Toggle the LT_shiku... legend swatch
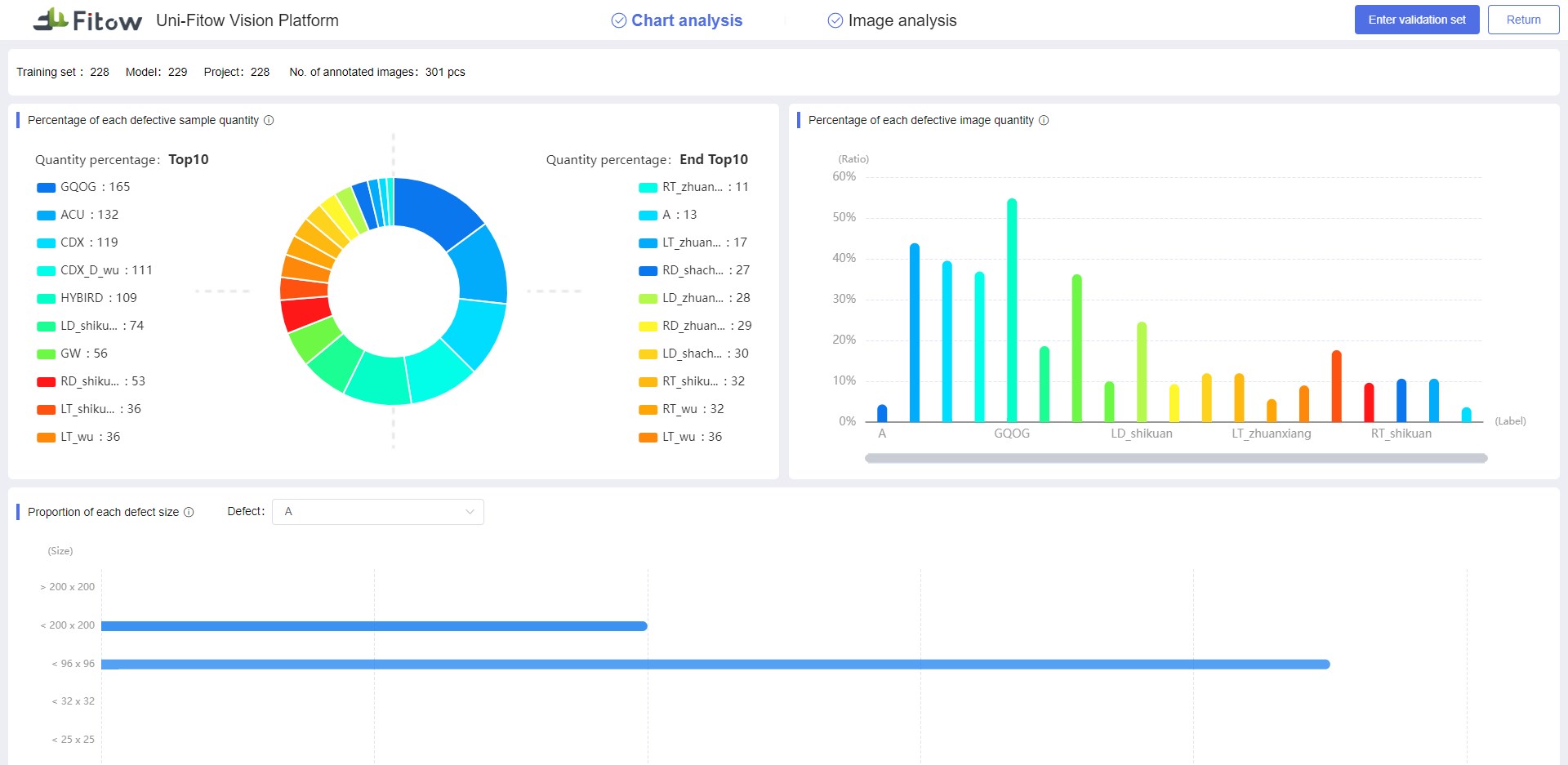The height and width of the screenshot is (765, 1568). [x=46, y=410]
